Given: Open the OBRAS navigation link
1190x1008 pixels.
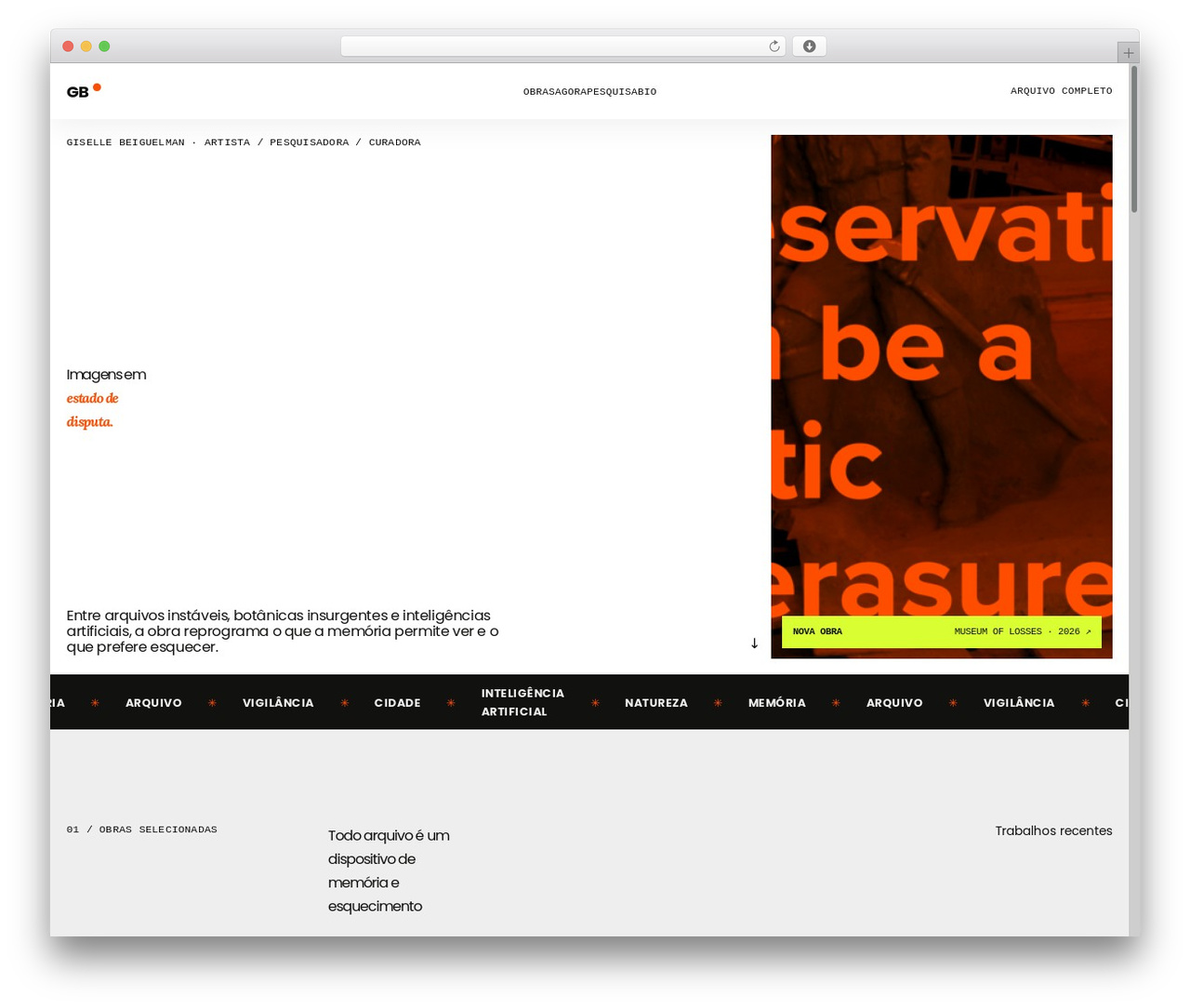Looking at the screenshot, I should 537,92.
